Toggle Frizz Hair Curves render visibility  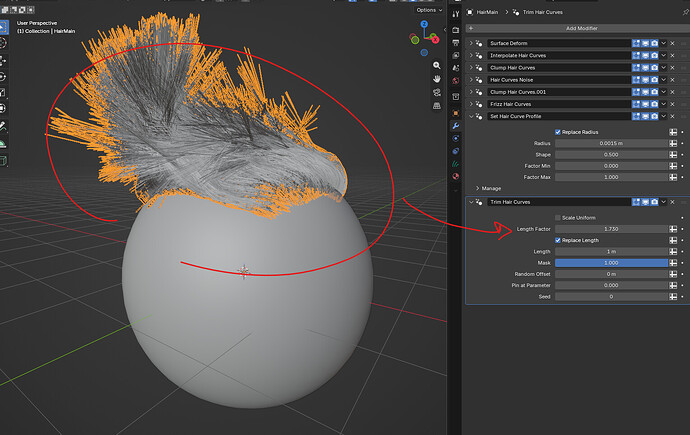coord(654,104)
